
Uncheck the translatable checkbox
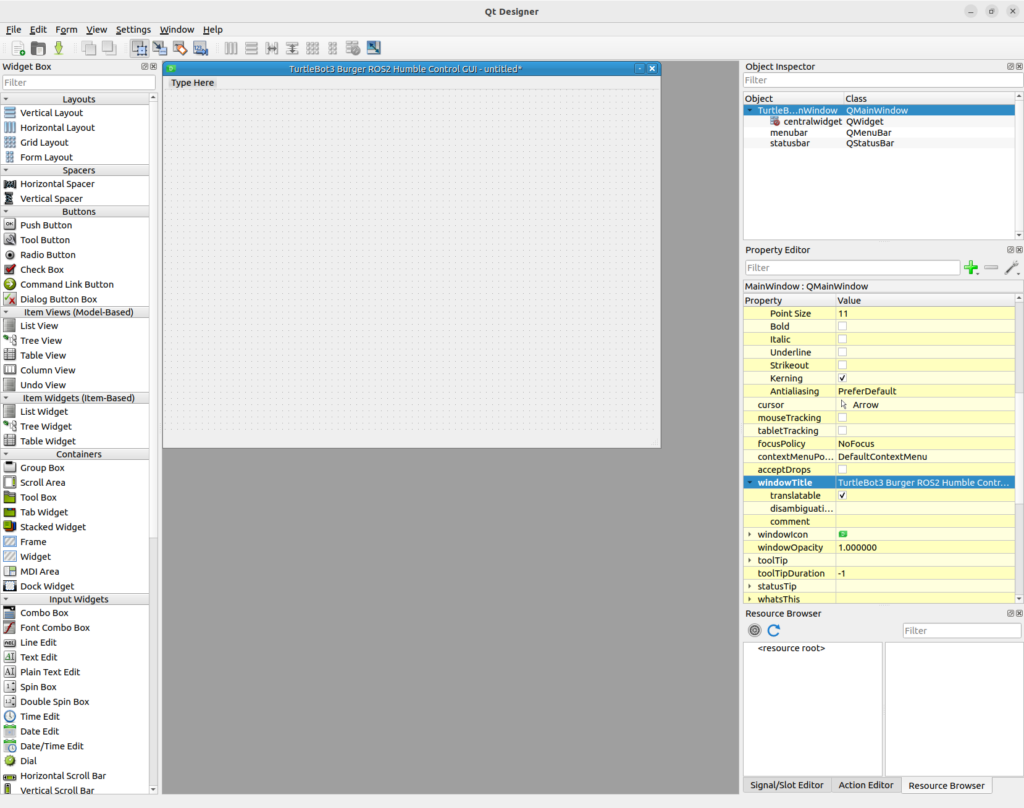(842, 496)
